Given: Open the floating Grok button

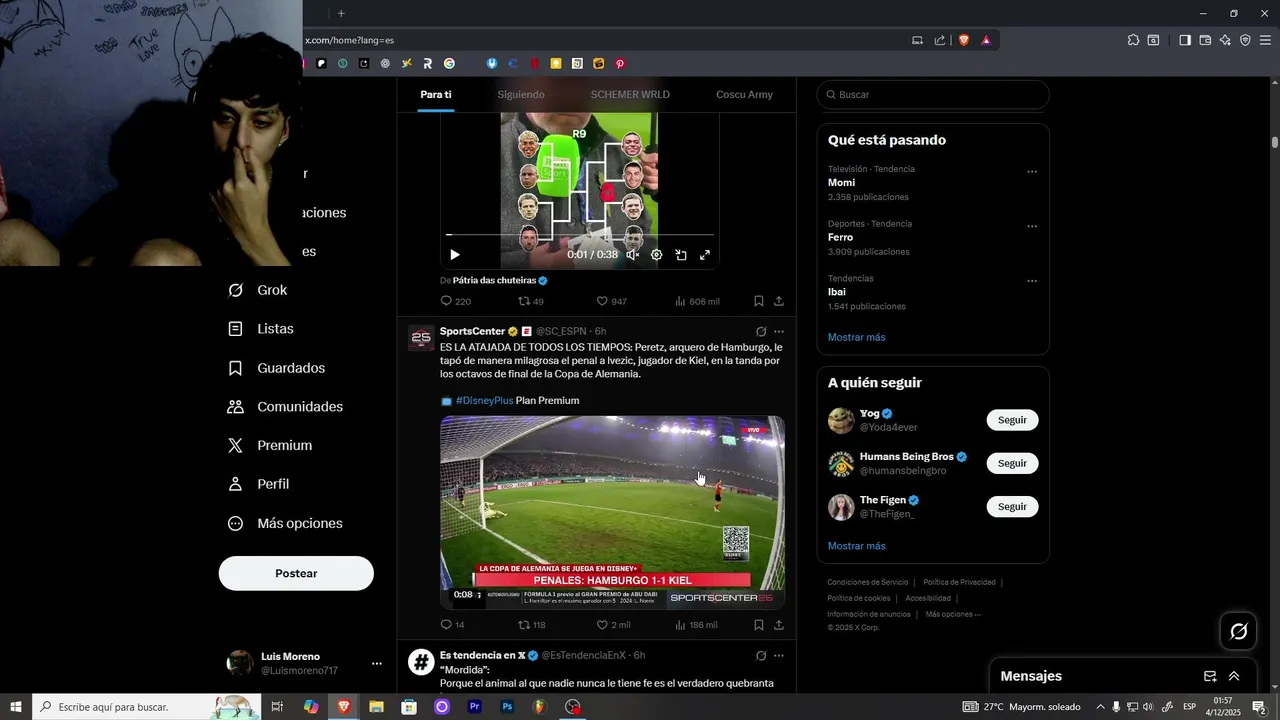Looking at the screenshot, I should click(x=1238, y=631).
